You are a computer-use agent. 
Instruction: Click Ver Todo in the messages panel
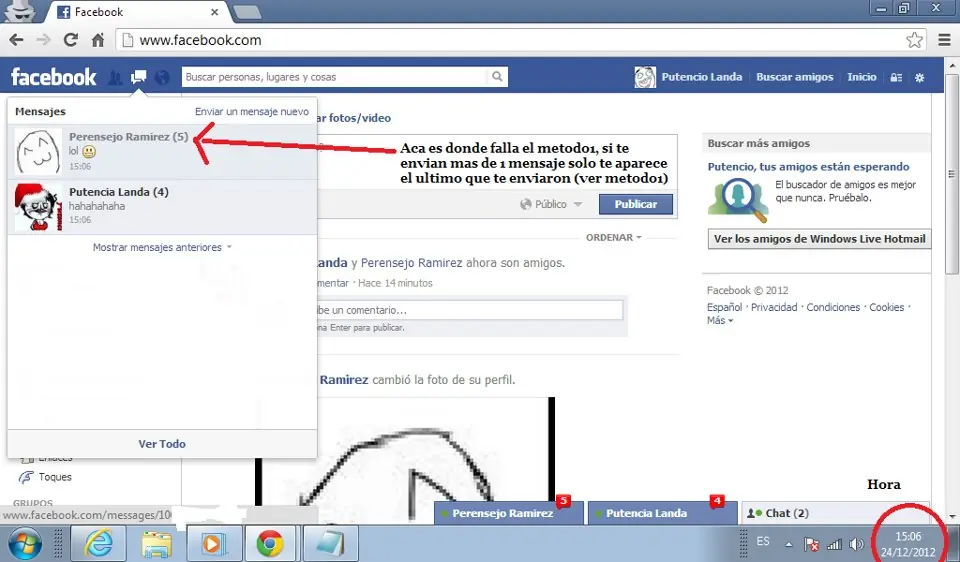pyautogui.click(x=162, y=444)
